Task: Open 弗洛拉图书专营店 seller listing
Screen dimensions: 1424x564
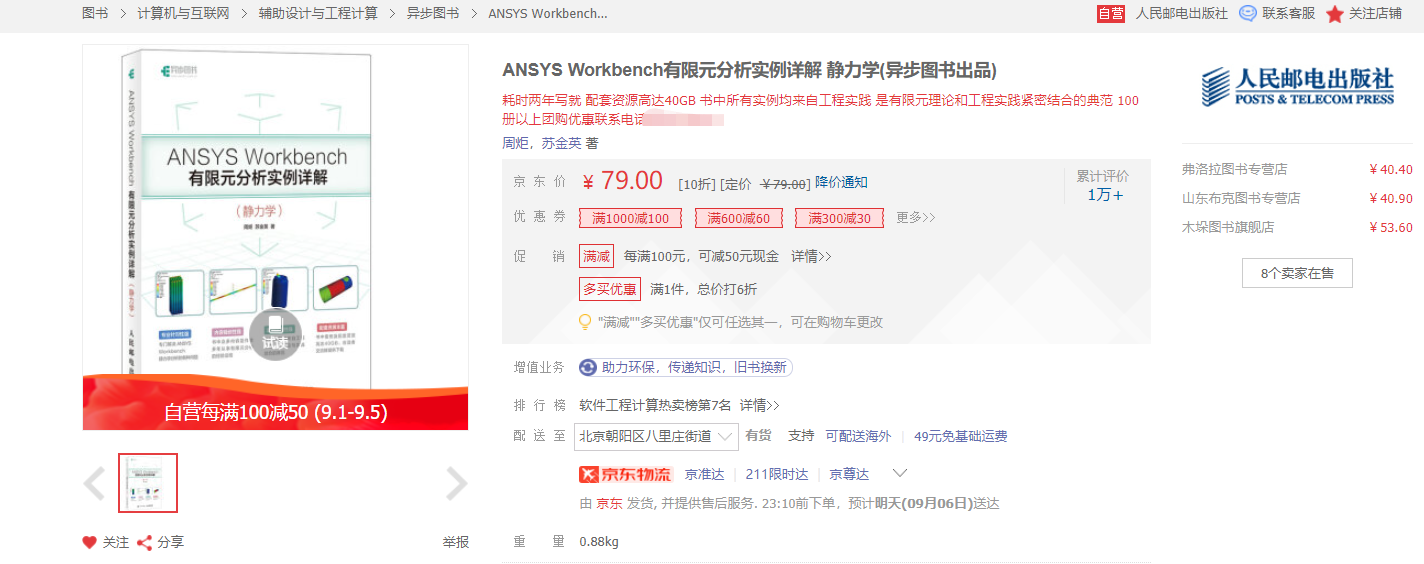Action: [1234, 169]
